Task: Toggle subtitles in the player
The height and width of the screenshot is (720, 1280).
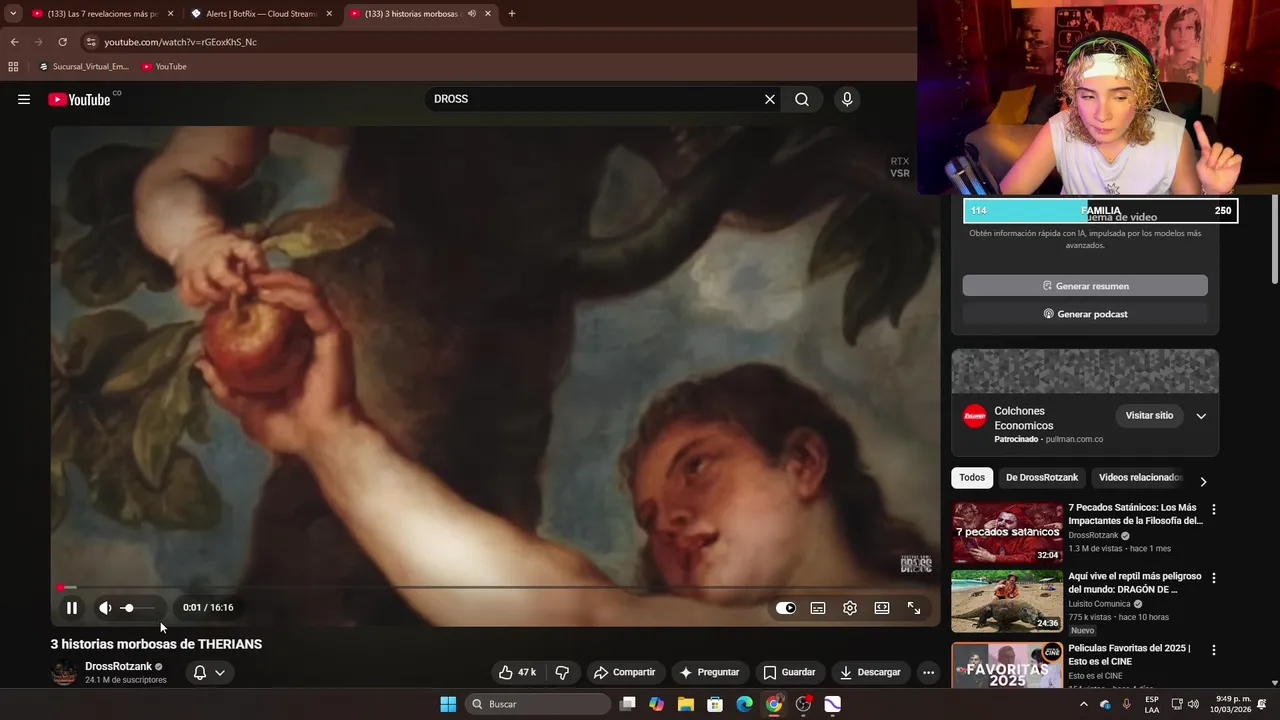Action: pos(818,608)
